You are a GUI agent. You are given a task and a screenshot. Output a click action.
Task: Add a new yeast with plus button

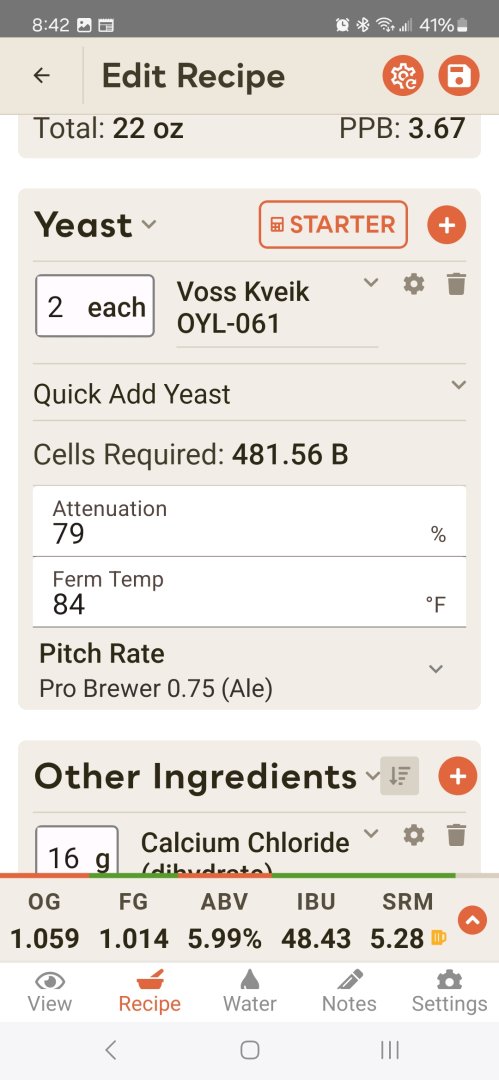[447, 225]
